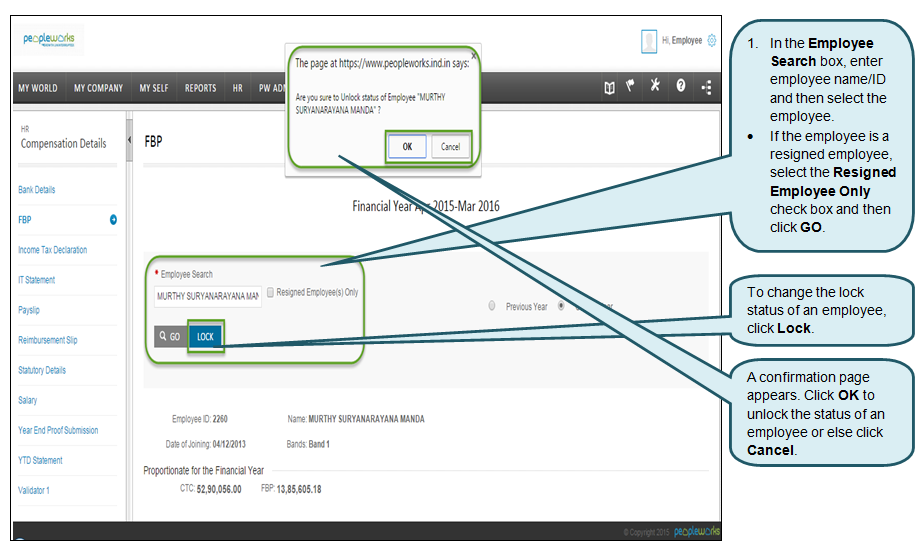Close the confirmation dialog with the X
The height and width of the screenshot is (545, 917).
click(x=474, y=56)
